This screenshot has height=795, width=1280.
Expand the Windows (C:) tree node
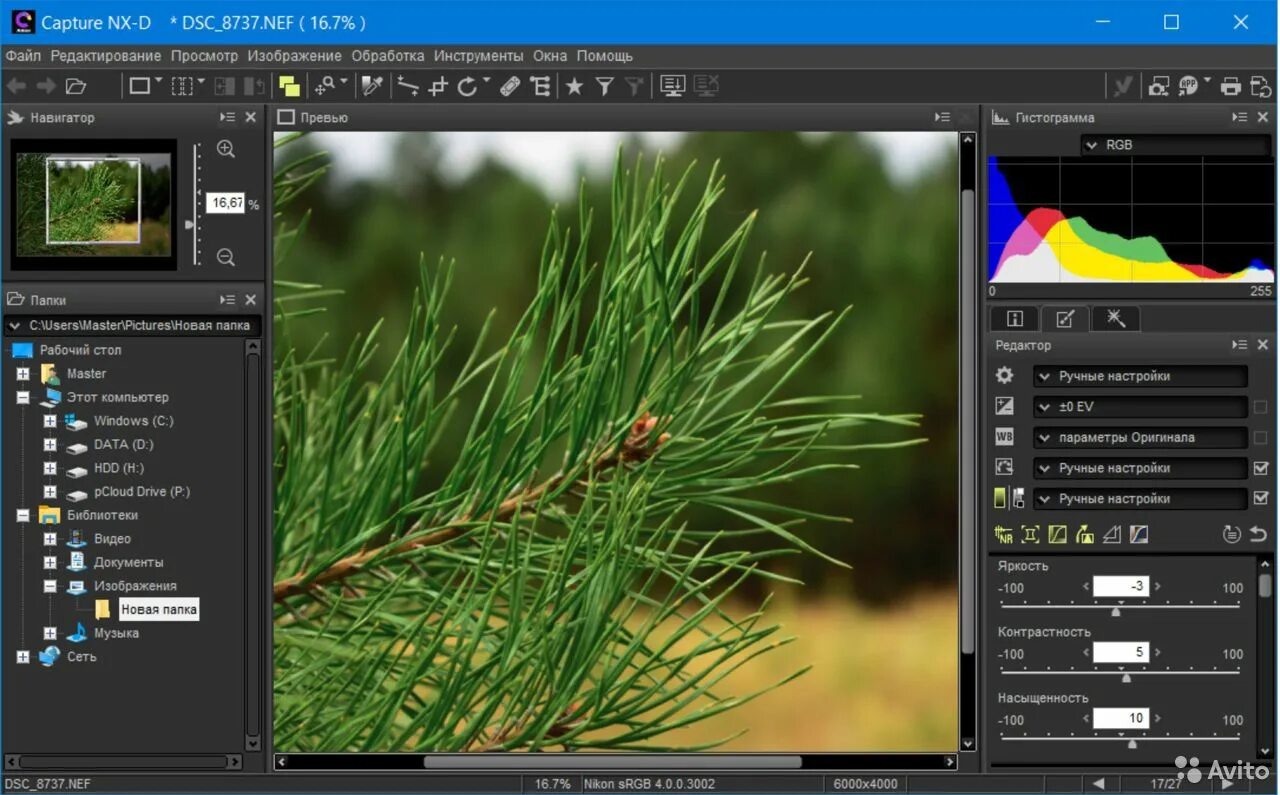click(50, 421)
